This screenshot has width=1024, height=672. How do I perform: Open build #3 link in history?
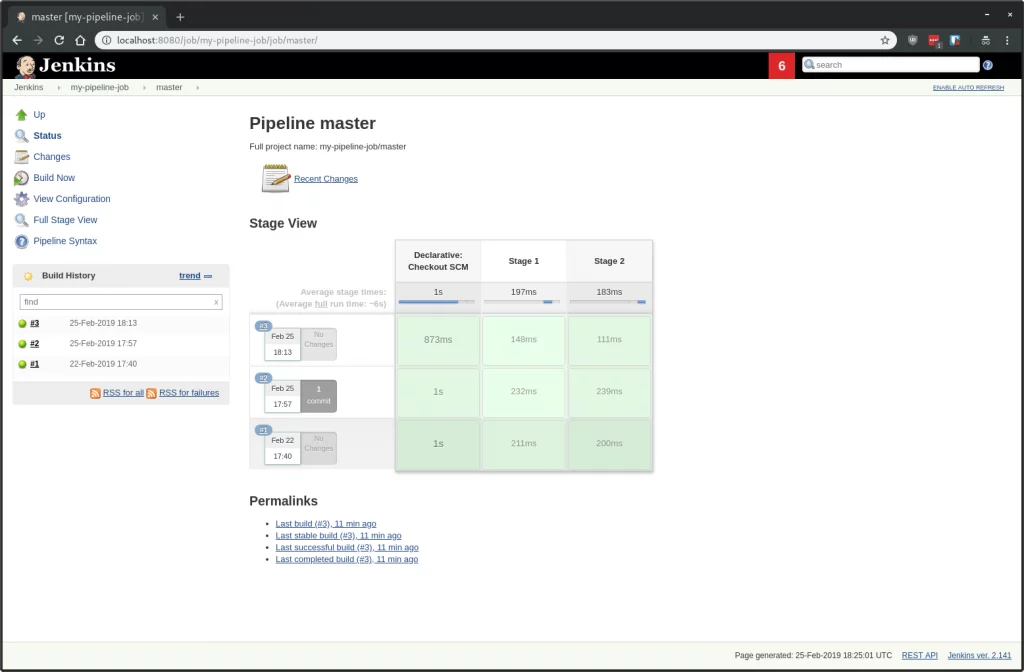click(x=35, y=323)
